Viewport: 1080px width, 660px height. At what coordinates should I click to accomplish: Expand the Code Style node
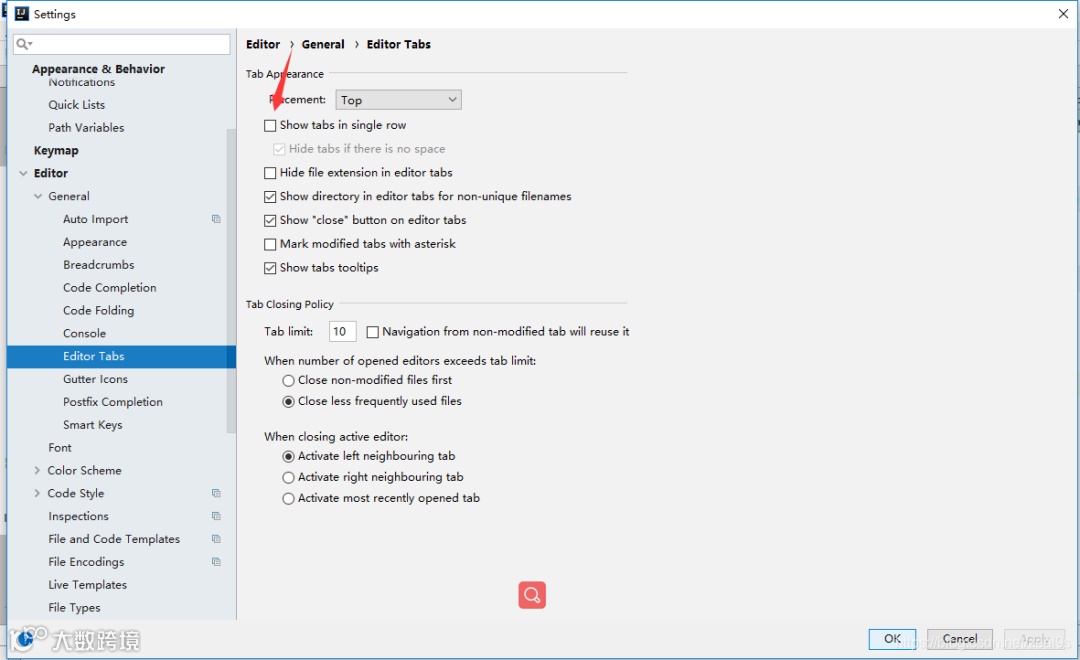coord(37,493)
